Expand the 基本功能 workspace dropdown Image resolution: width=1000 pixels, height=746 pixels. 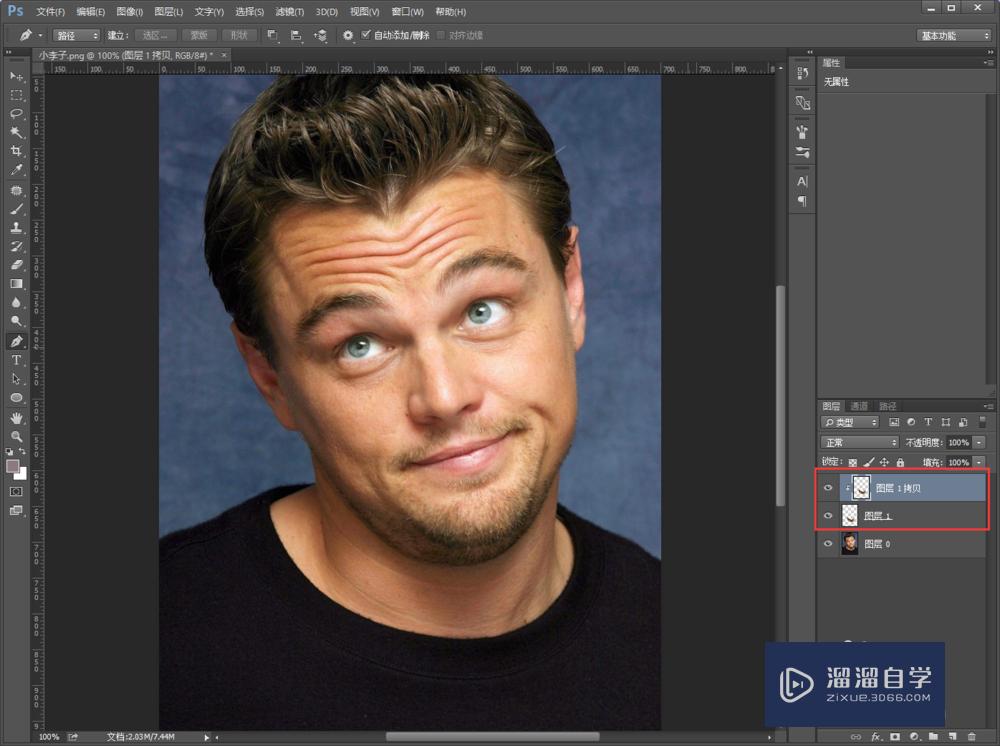pyautogui.click(x=953, y=35)
